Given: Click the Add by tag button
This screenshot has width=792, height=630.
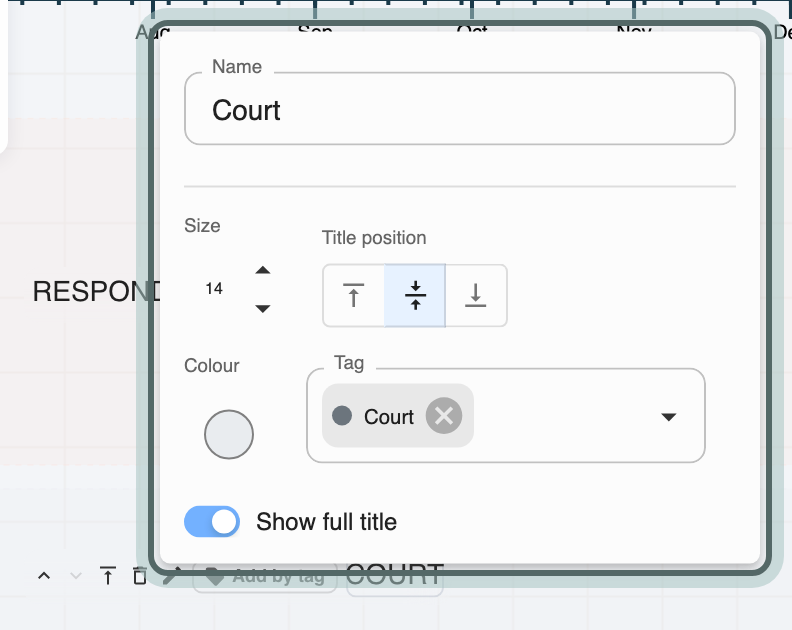Looking at the screenshot, I should pos(265,576).
